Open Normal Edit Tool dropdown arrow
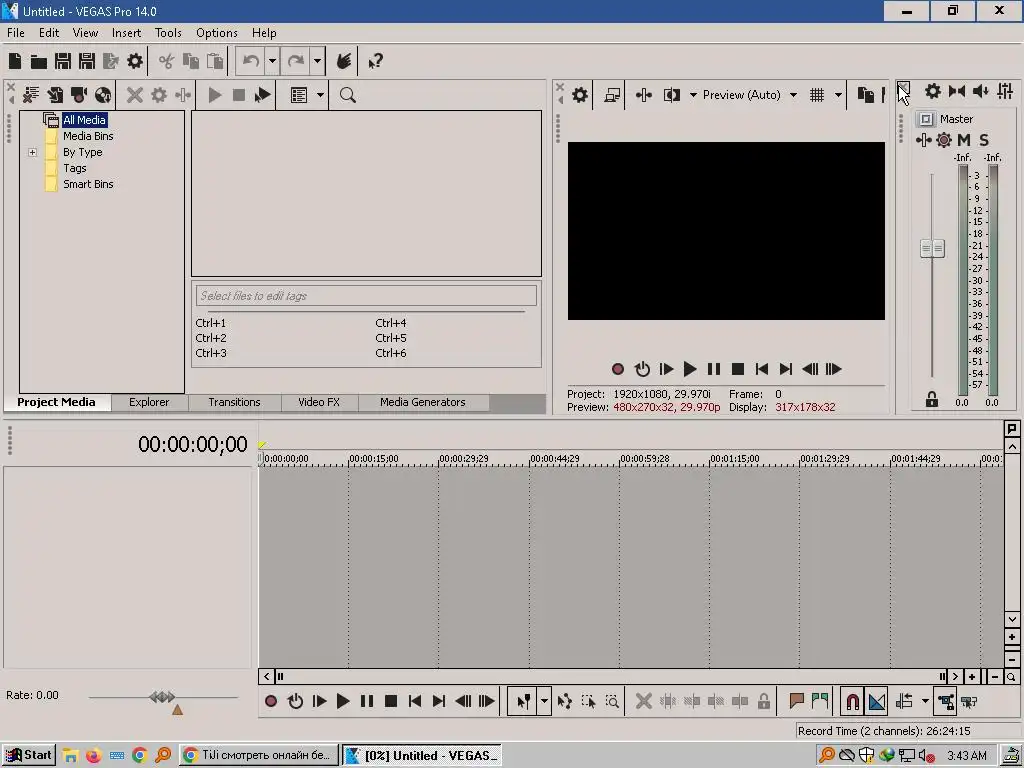 click(x=544, y=702)
